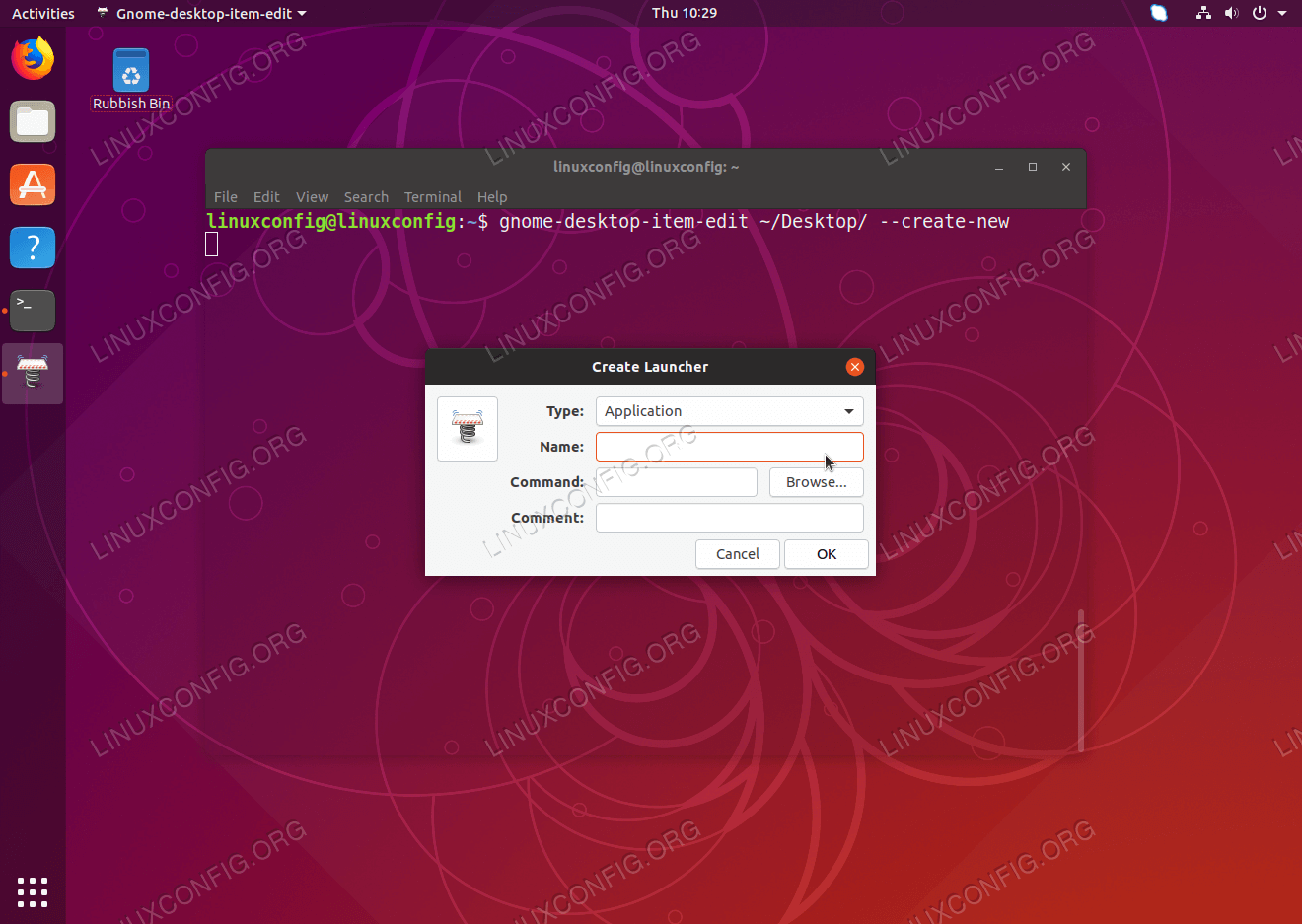Open the Help dock icon
This screenshot has height=924, width=1302.
tap(33, 248)
